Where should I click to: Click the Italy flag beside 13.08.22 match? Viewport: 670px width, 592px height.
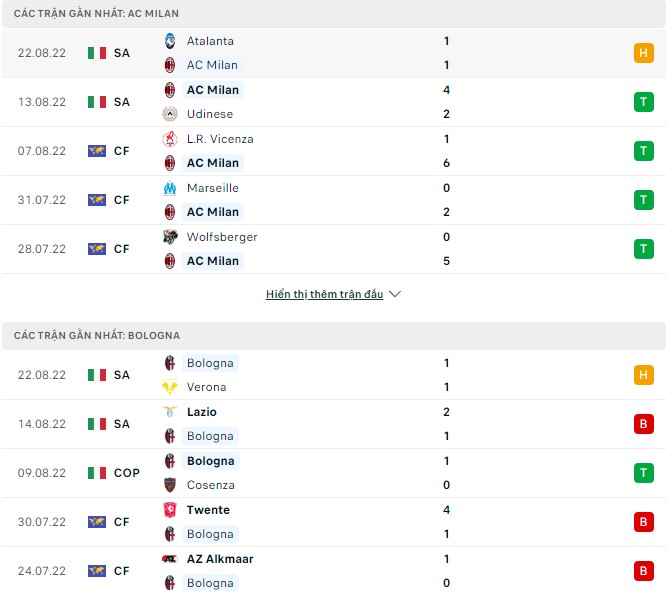tap(97, 102)
